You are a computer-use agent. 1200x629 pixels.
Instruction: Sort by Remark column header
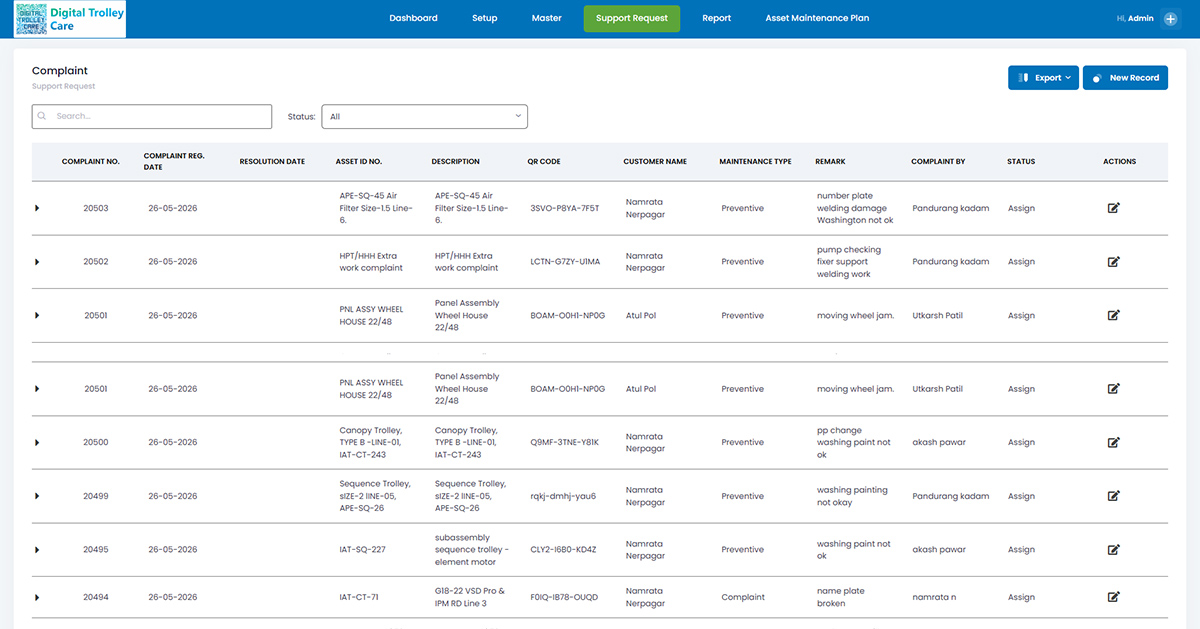click(831, 161)
